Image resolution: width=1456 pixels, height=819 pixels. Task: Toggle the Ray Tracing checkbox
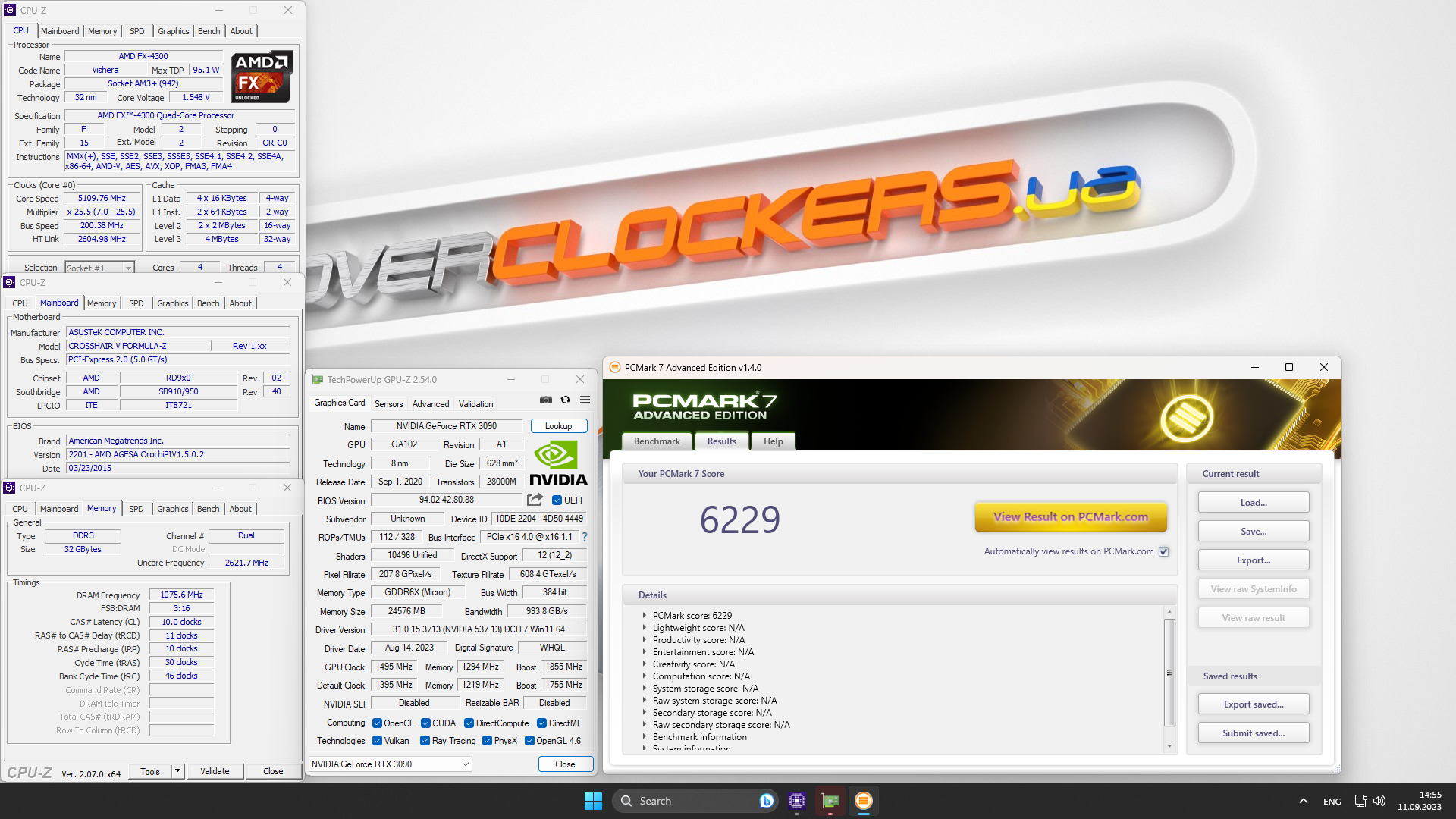[425, 741]
